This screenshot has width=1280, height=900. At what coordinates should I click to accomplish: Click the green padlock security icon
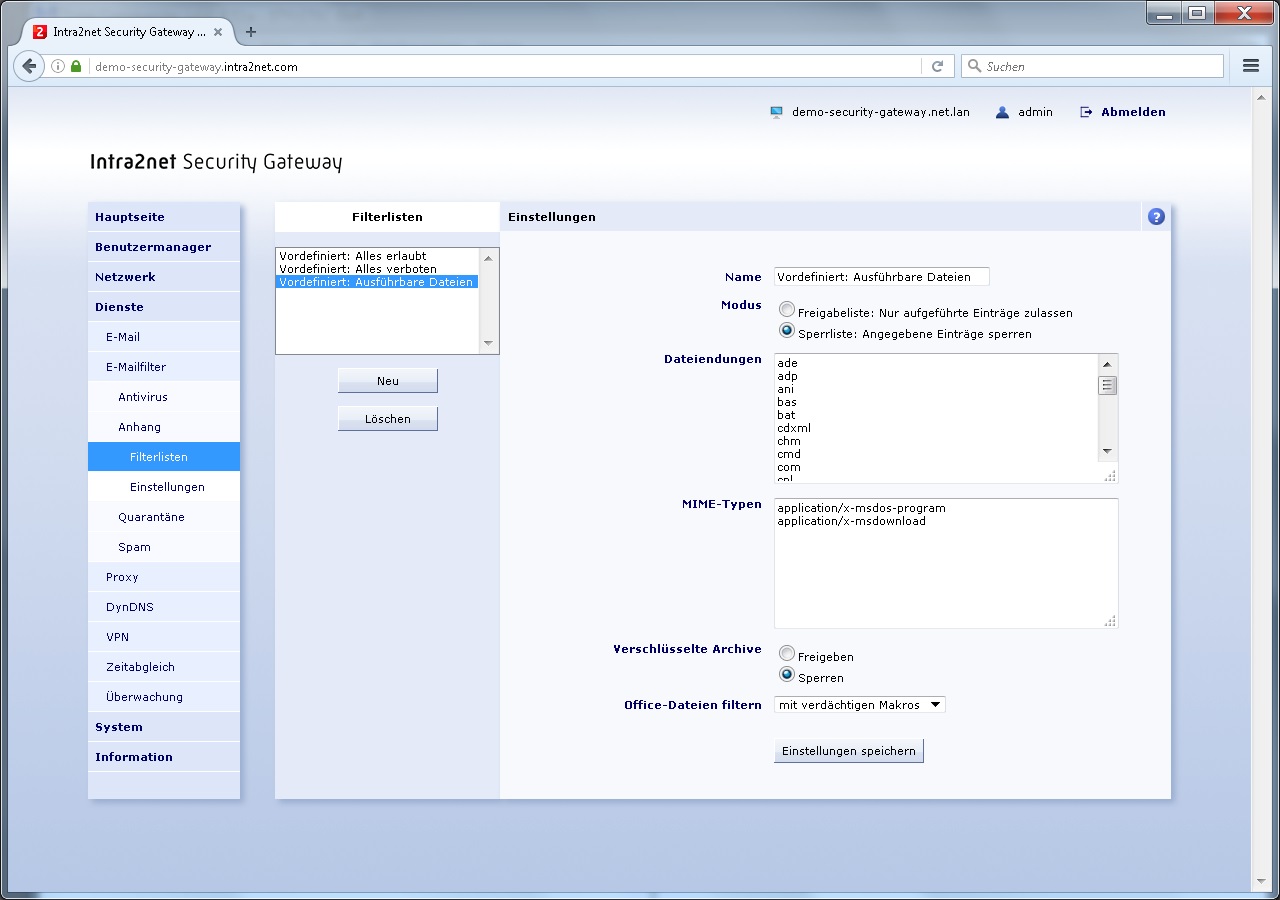76,66
